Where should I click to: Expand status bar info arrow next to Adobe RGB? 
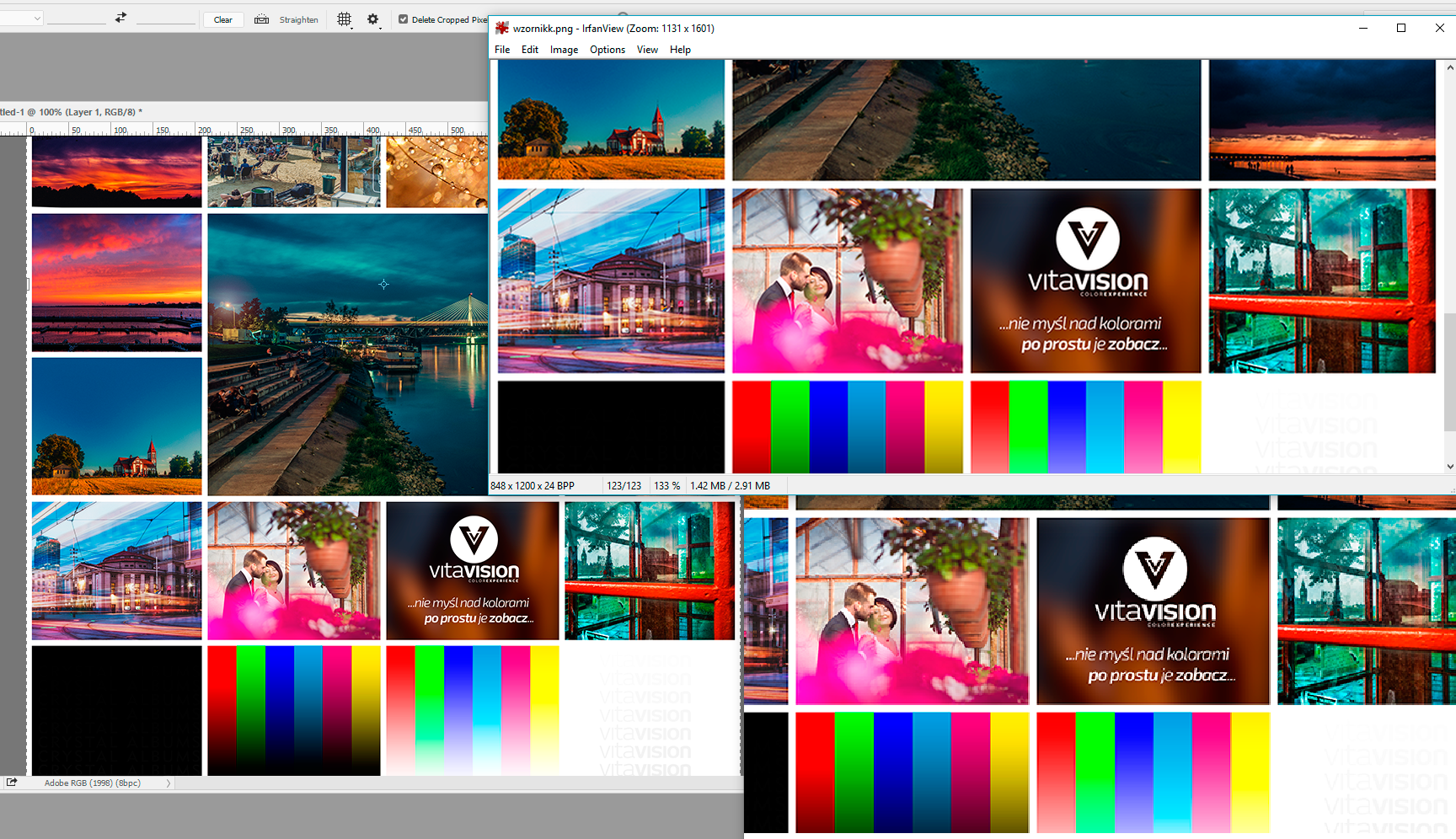(169, 783)
